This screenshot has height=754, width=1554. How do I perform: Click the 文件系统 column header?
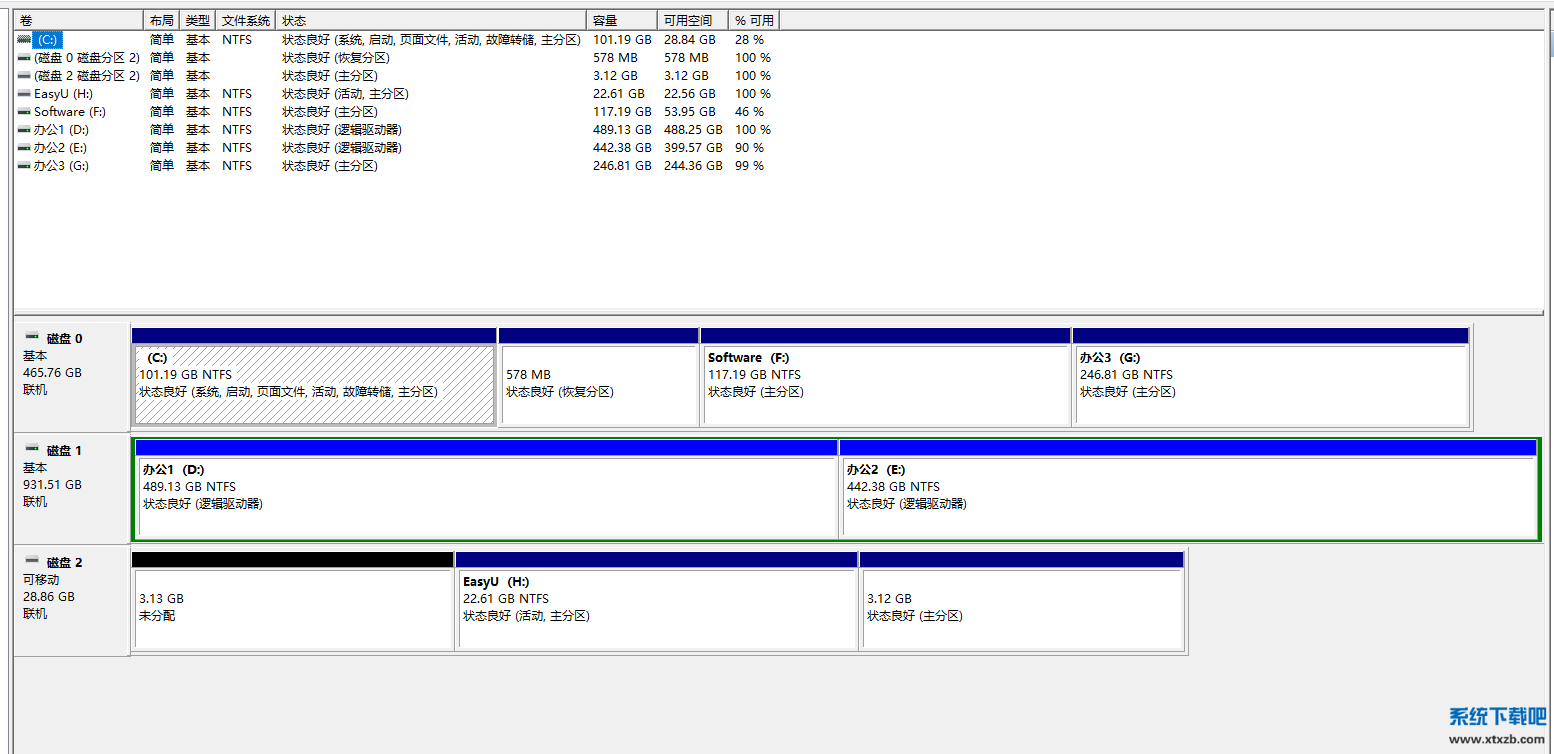pyautogui.click(x=245, y=20)
